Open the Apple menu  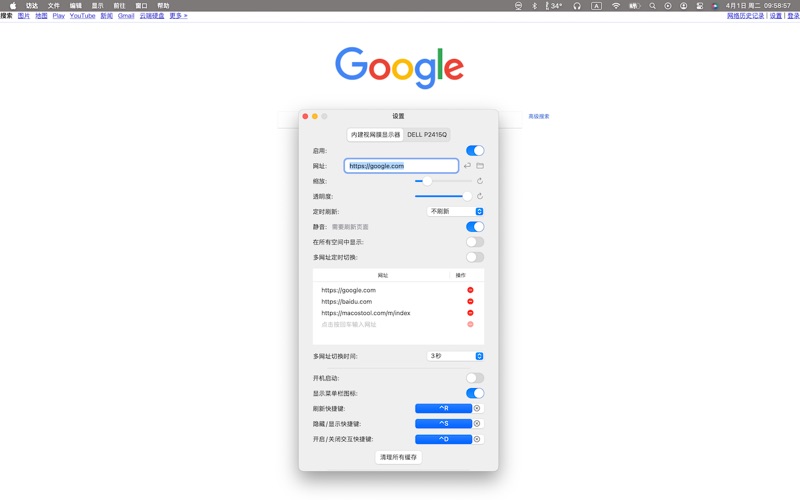point(13,6)
